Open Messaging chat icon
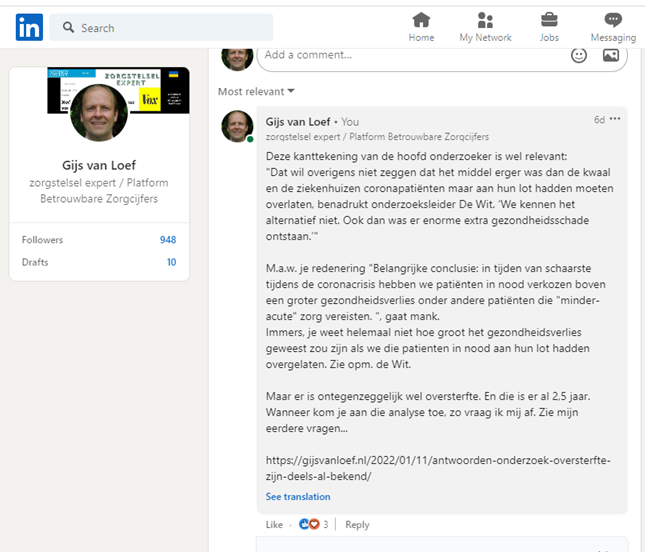This screenshot has height=552, width=645. pyautogui.click(x=613, y=20)
